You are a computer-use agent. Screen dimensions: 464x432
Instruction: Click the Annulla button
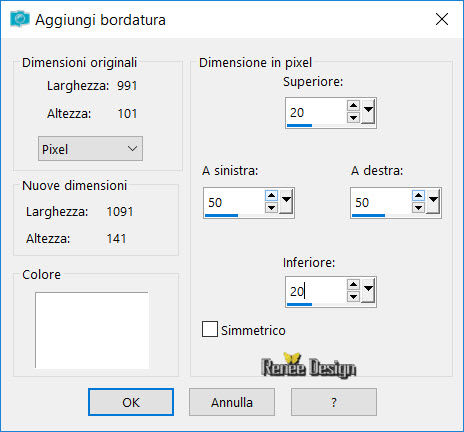pyautogui.click(x=232, y=402)
